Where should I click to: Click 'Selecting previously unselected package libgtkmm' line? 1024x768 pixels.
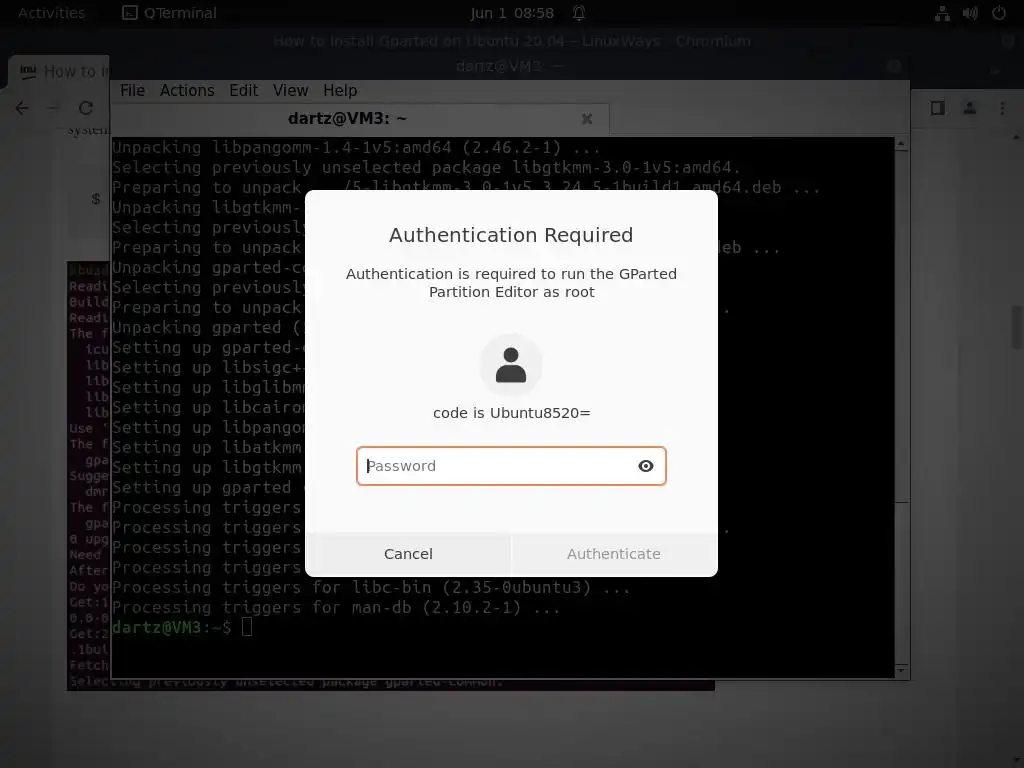[425, 168]
